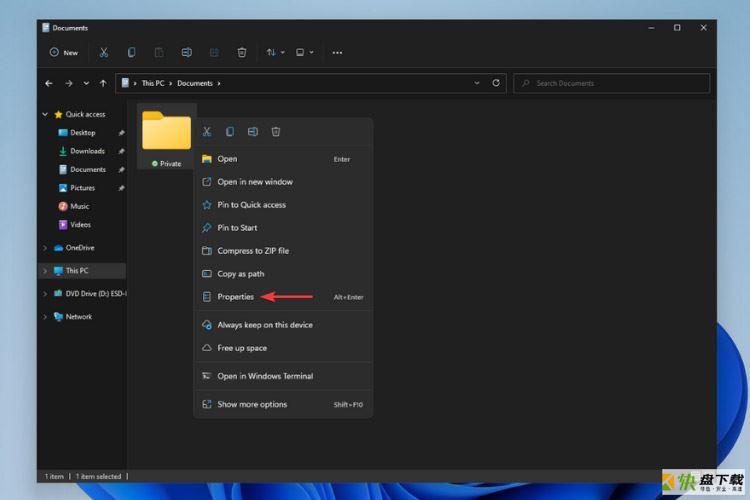Click the pin icon beside Downloads
This screenshot has width=750, height=500.
[121, 151]
